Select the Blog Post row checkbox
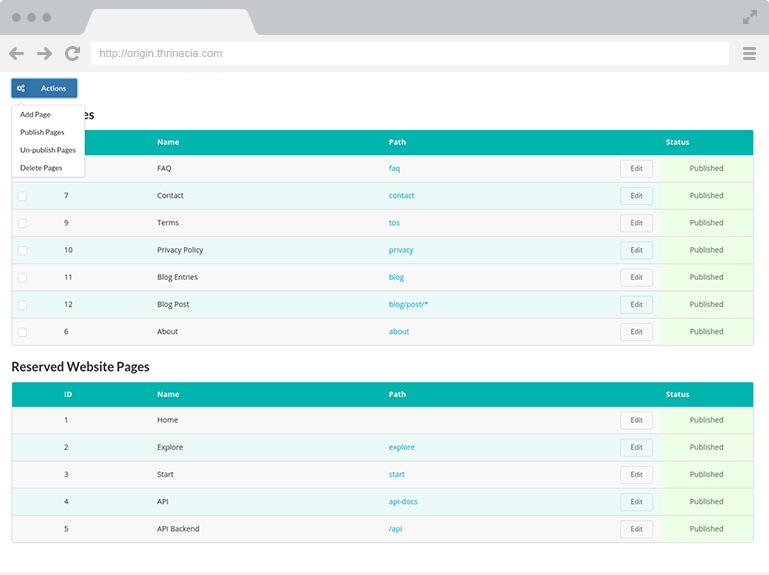 [x=23, y=305]
